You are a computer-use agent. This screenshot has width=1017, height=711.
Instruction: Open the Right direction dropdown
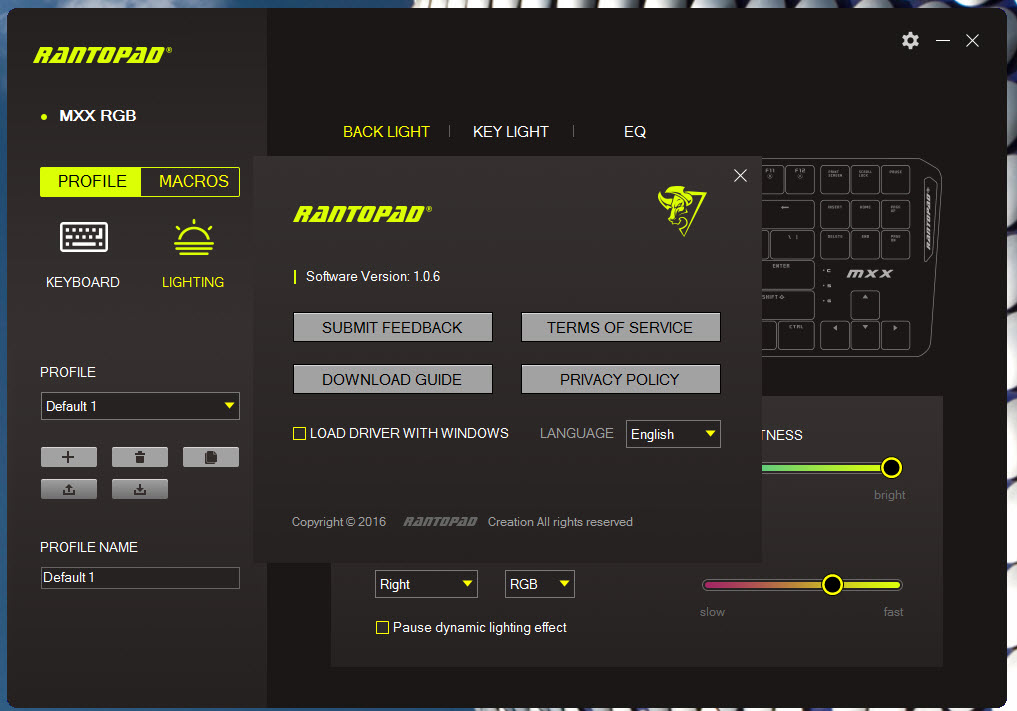pyautogui.click(x=426, y=584)
